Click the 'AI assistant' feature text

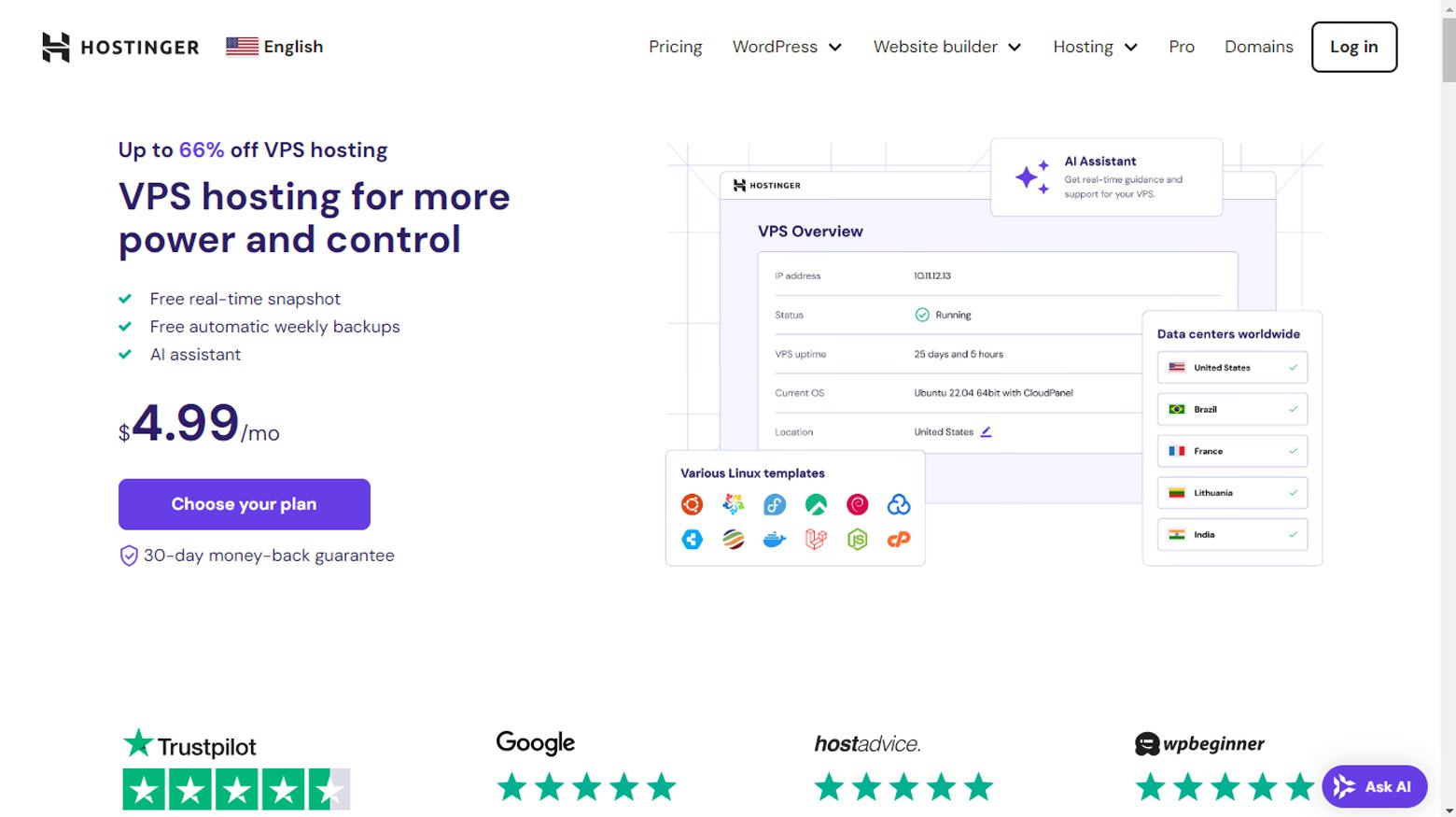(196, 355)
